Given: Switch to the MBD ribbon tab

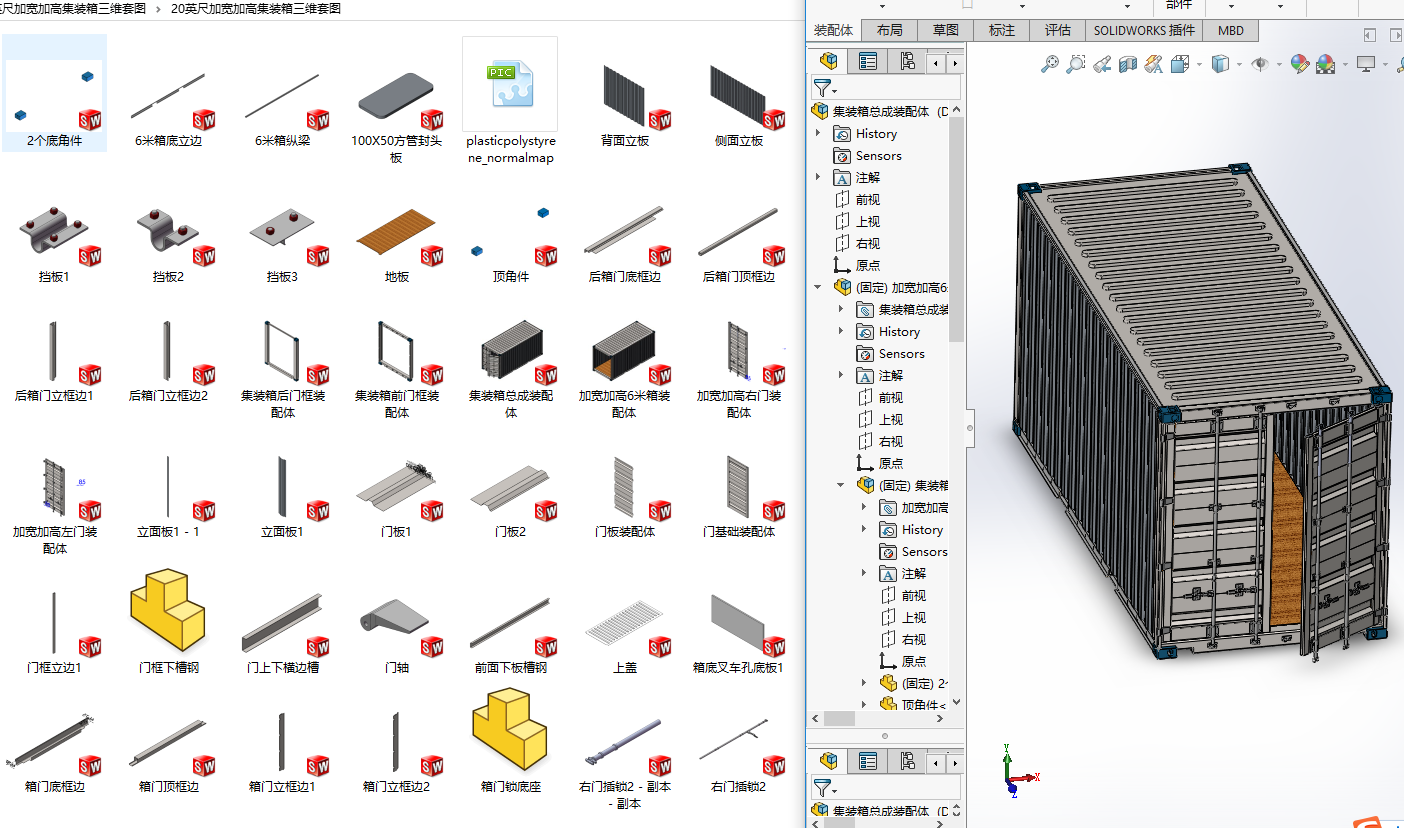Looking at the screenshot, I should (1231, 30).
